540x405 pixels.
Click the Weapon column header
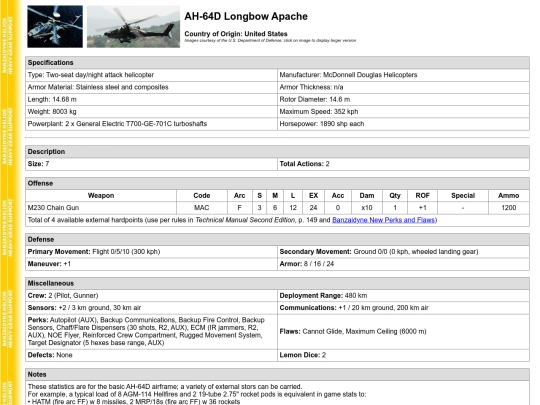tap(101, 196)
